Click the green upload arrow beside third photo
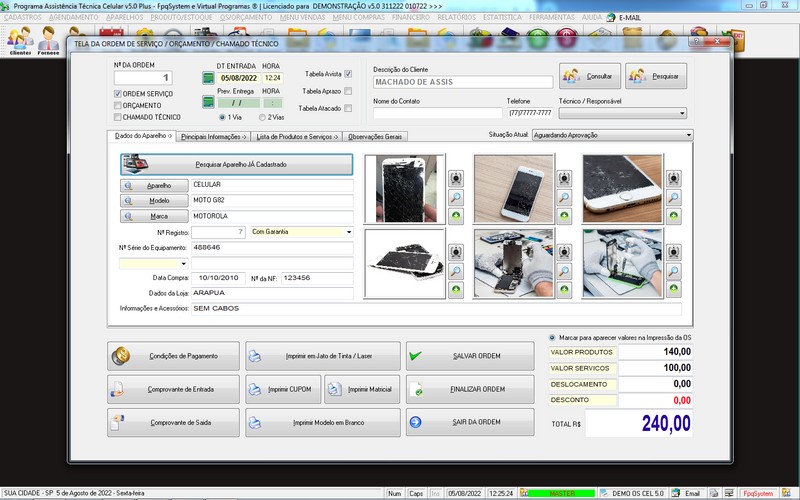Image resolution: width=800 pixels, height=500 pixels. [674, 215]
